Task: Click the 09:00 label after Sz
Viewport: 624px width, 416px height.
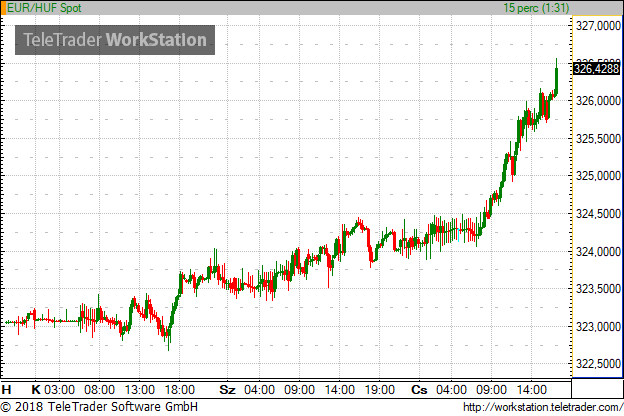Action: (299, 389)
